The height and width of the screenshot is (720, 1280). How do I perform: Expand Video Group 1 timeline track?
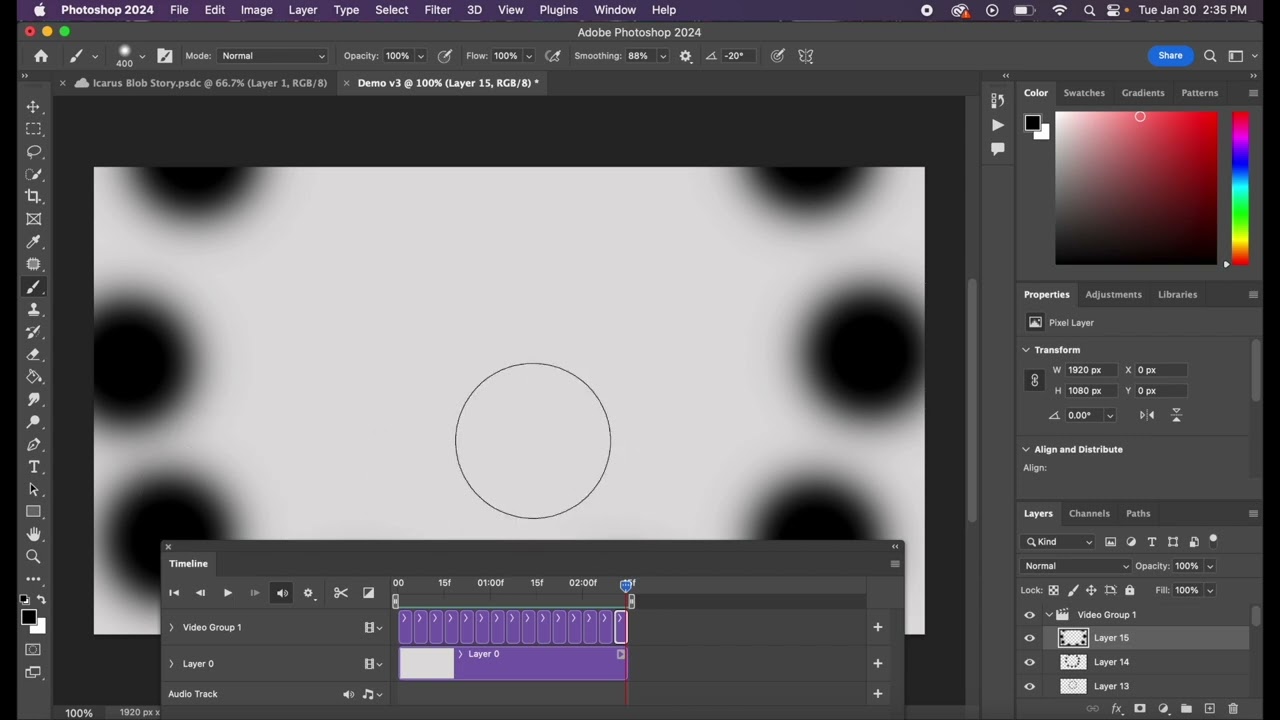171,628
